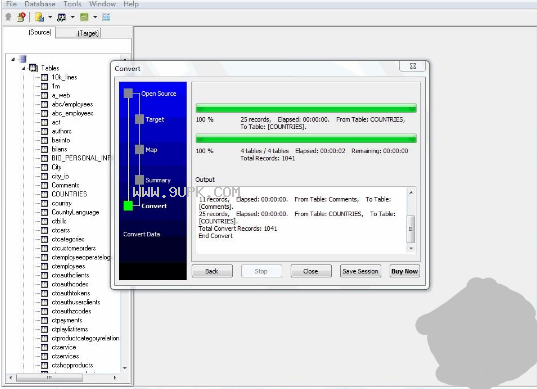Click the Summary wizard step square
The width and height of the screenshot is (537, 389).
point(139,180)
